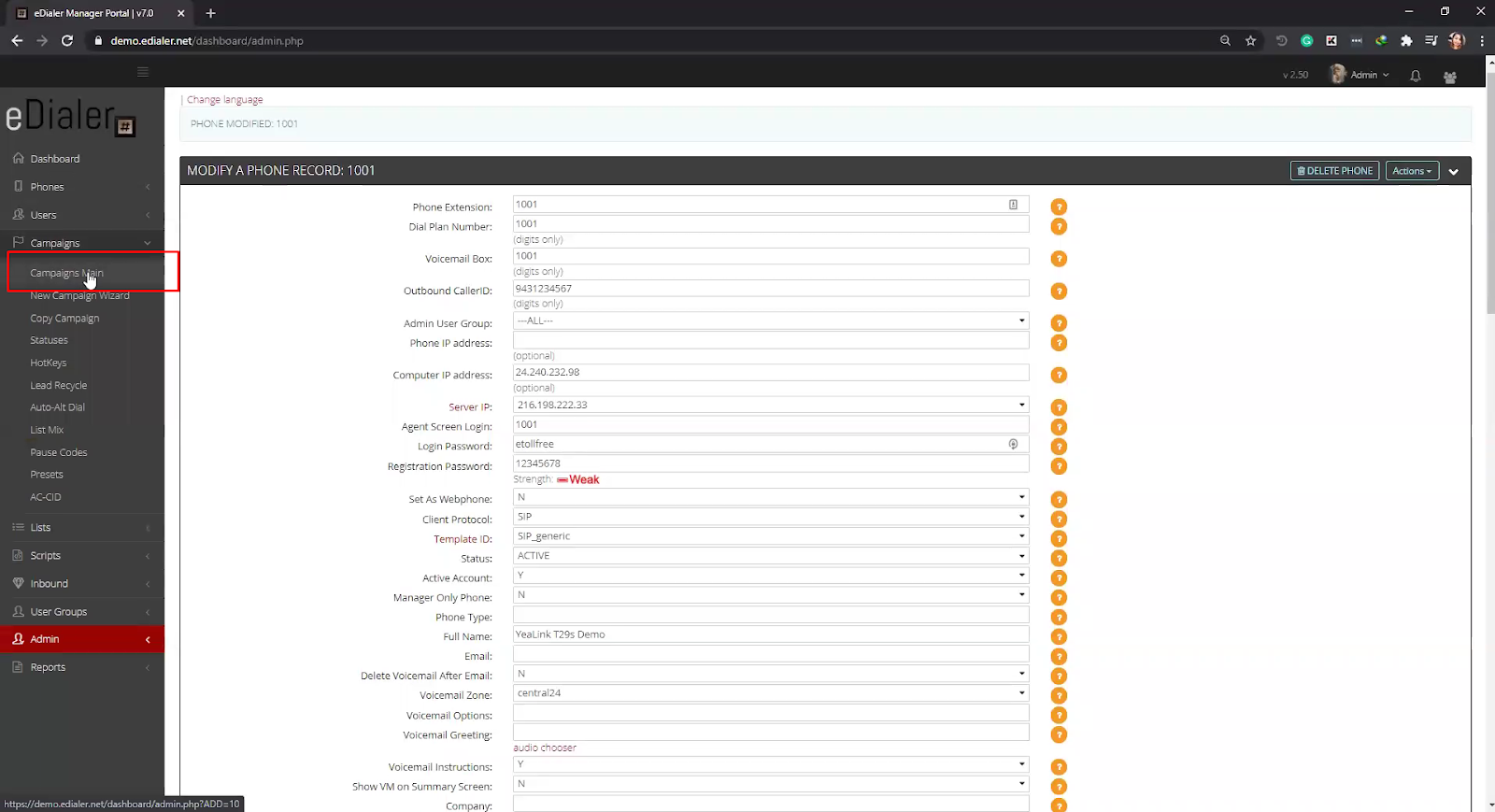Screen dimensions: 1495x812
Task: Open Copy Campaign link
Action: coord(64,319)
